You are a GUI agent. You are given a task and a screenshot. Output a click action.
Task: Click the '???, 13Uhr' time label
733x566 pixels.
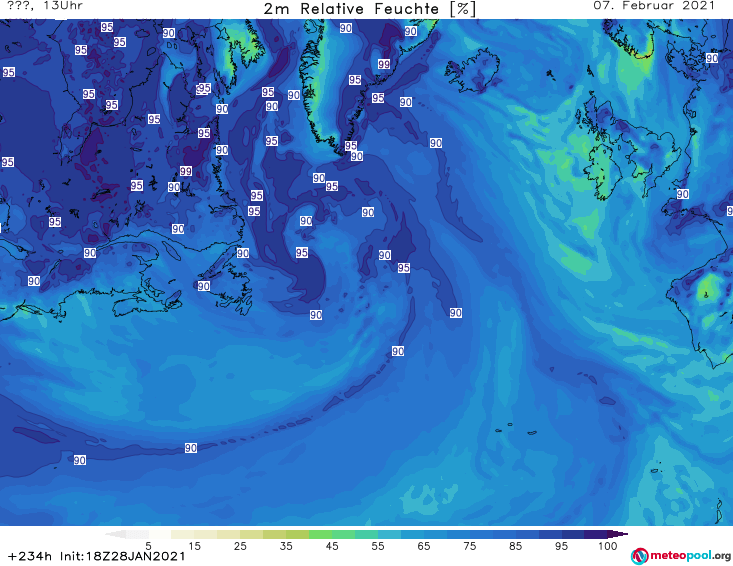[45, 6]
